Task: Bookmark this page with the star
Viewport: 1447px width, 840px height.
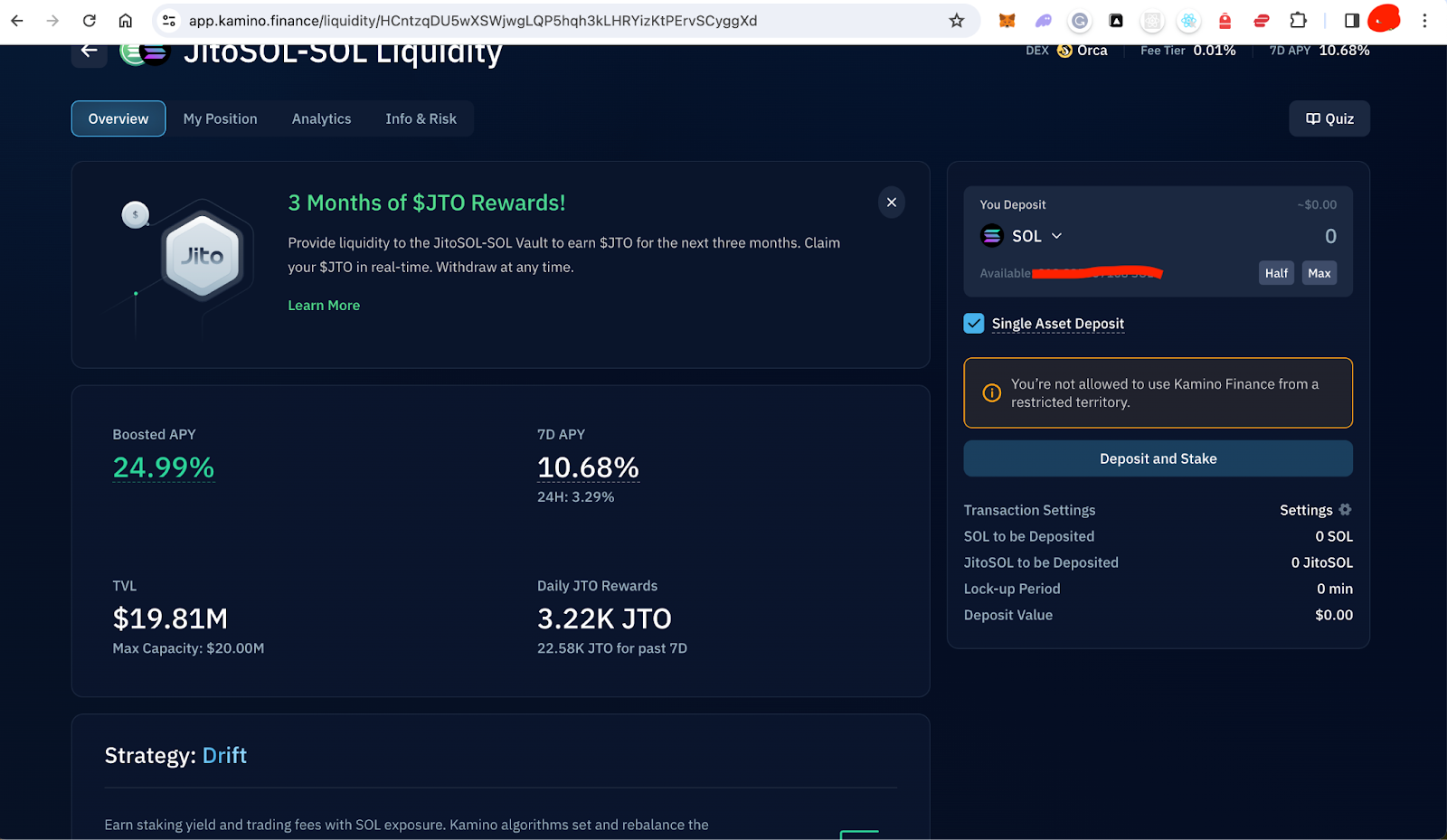Action: pyautogui.click(x=957, y=21)
